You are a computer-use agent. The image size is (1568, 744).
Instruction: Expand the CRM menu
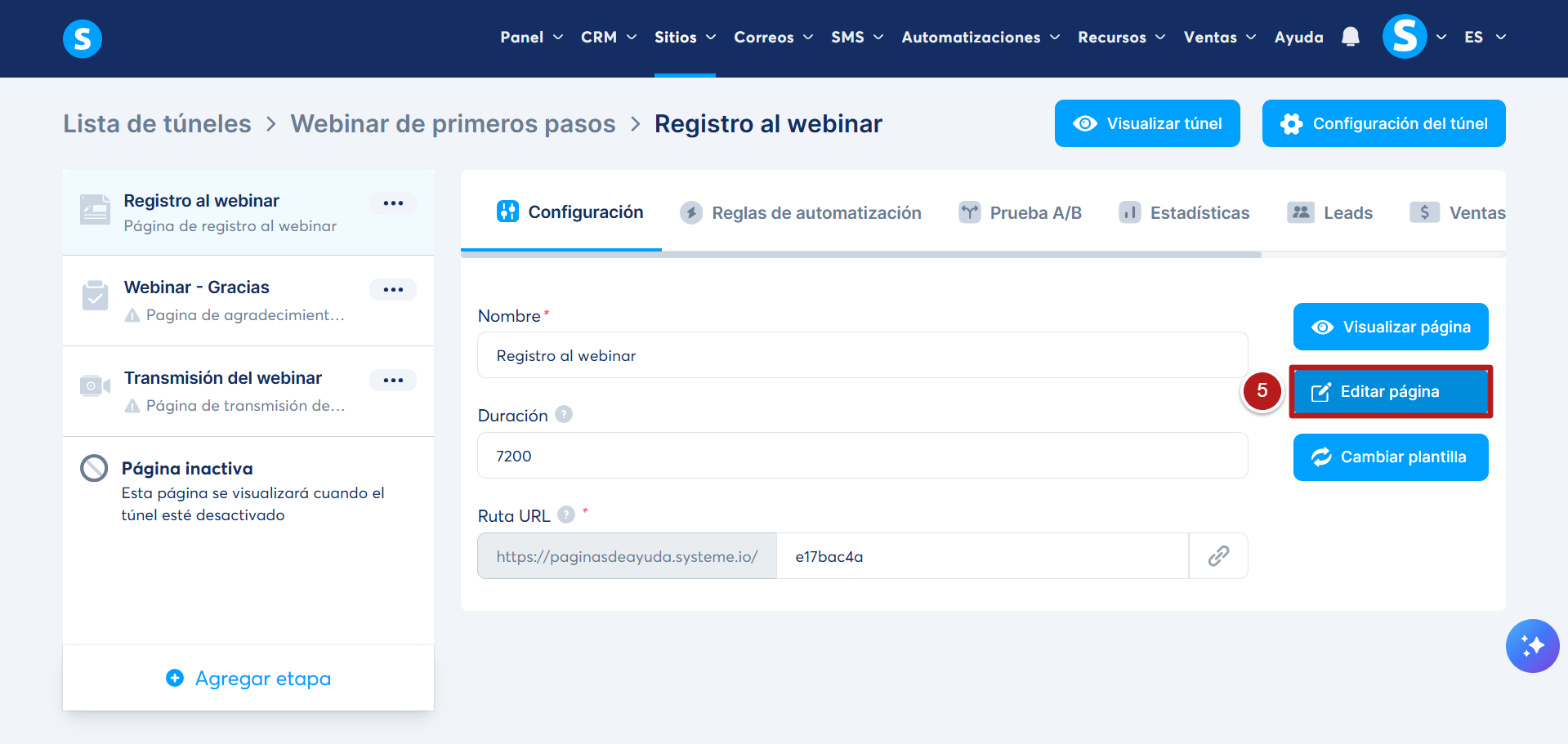coord(609,37)
